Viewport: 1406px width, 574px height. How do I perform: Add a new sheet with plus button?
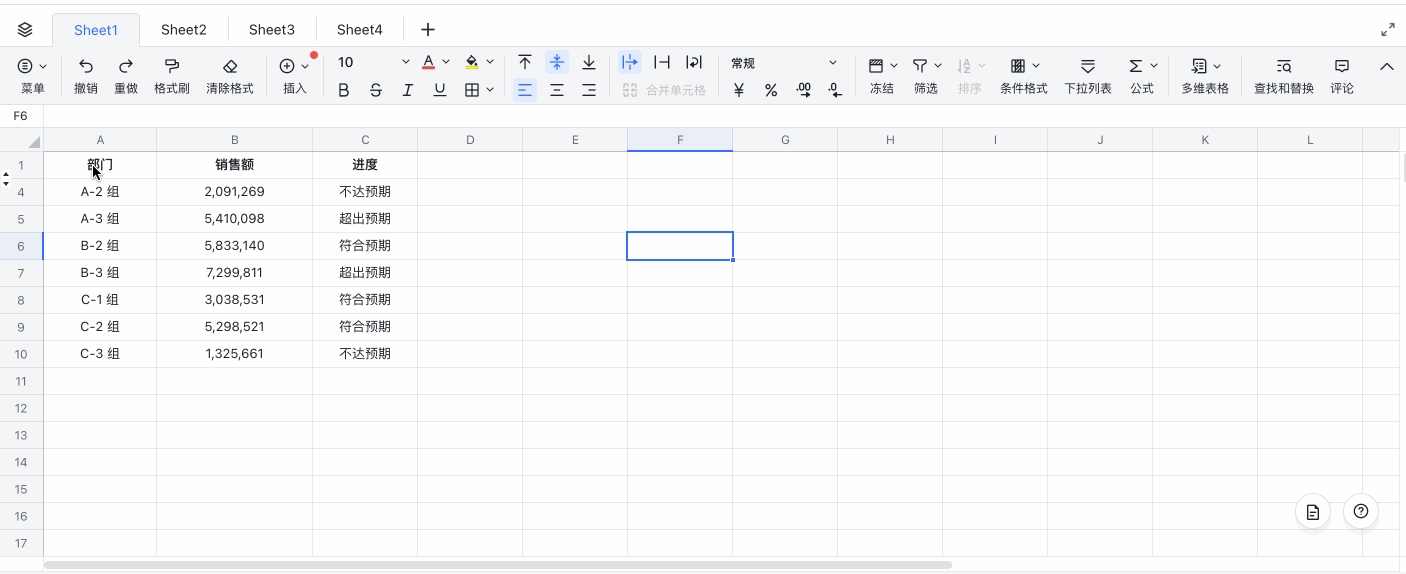coord(428,30)
